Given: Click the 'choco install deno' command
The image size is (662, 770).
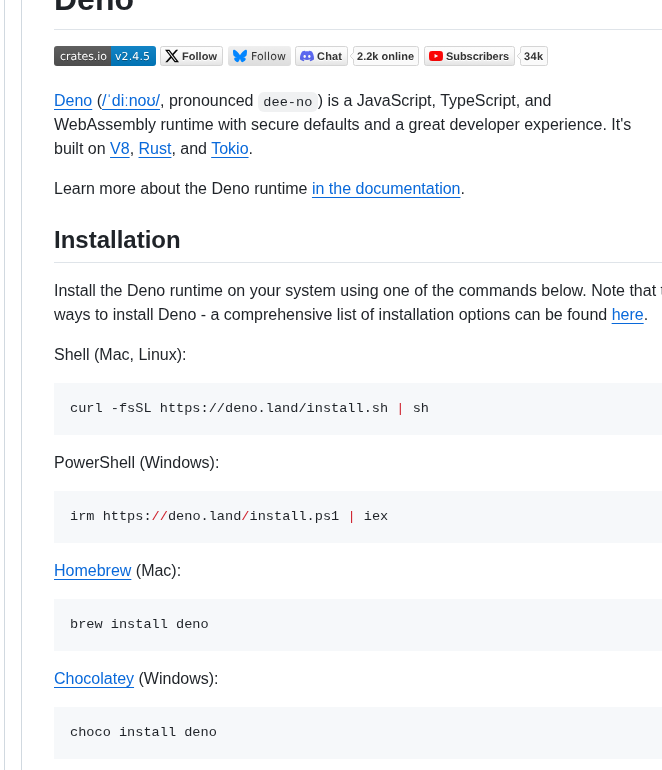Looking at the screenshot, I should point(143,732).
